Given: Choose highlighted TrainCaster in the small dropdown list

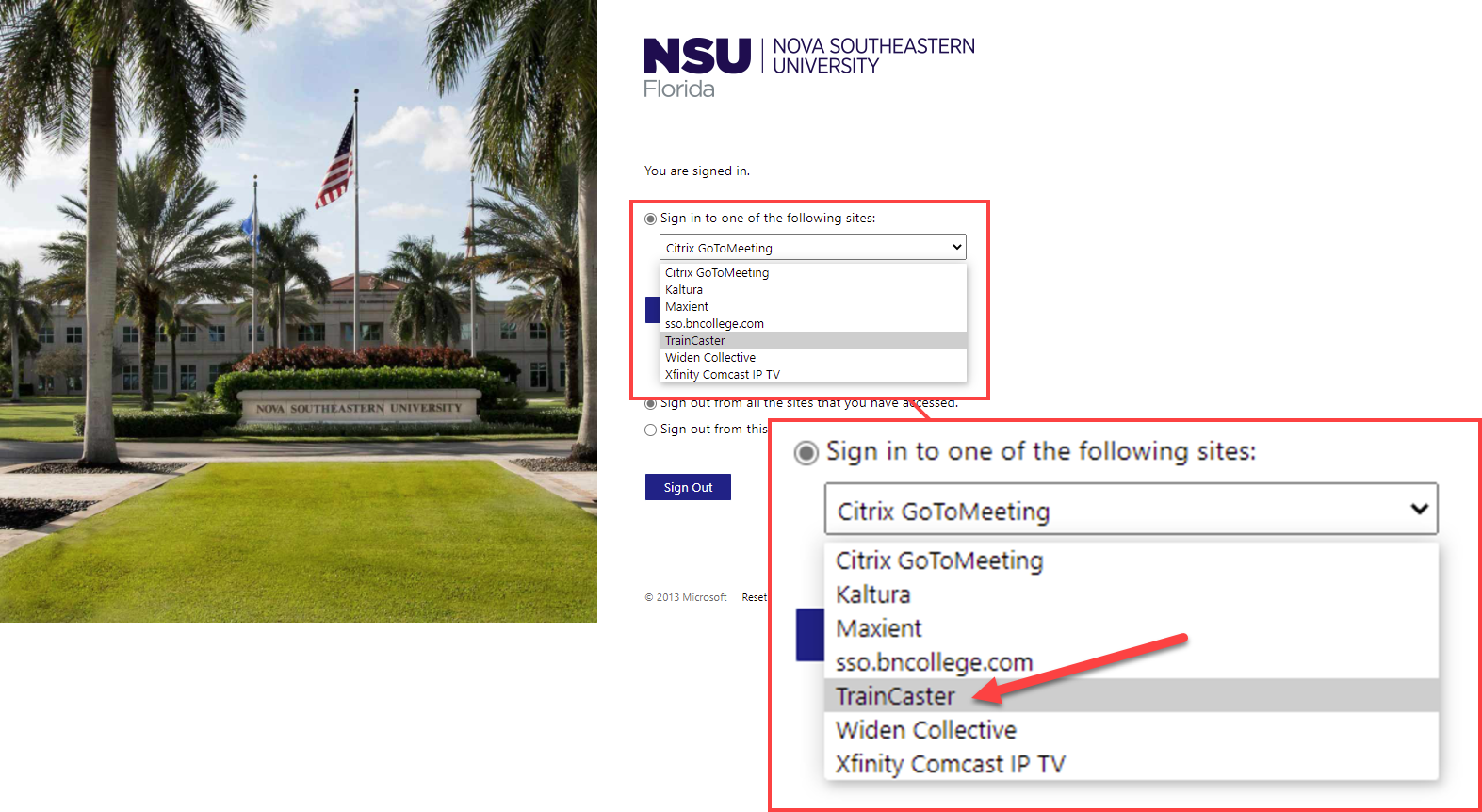Looking at the screenshot, I should coord(813,341).
